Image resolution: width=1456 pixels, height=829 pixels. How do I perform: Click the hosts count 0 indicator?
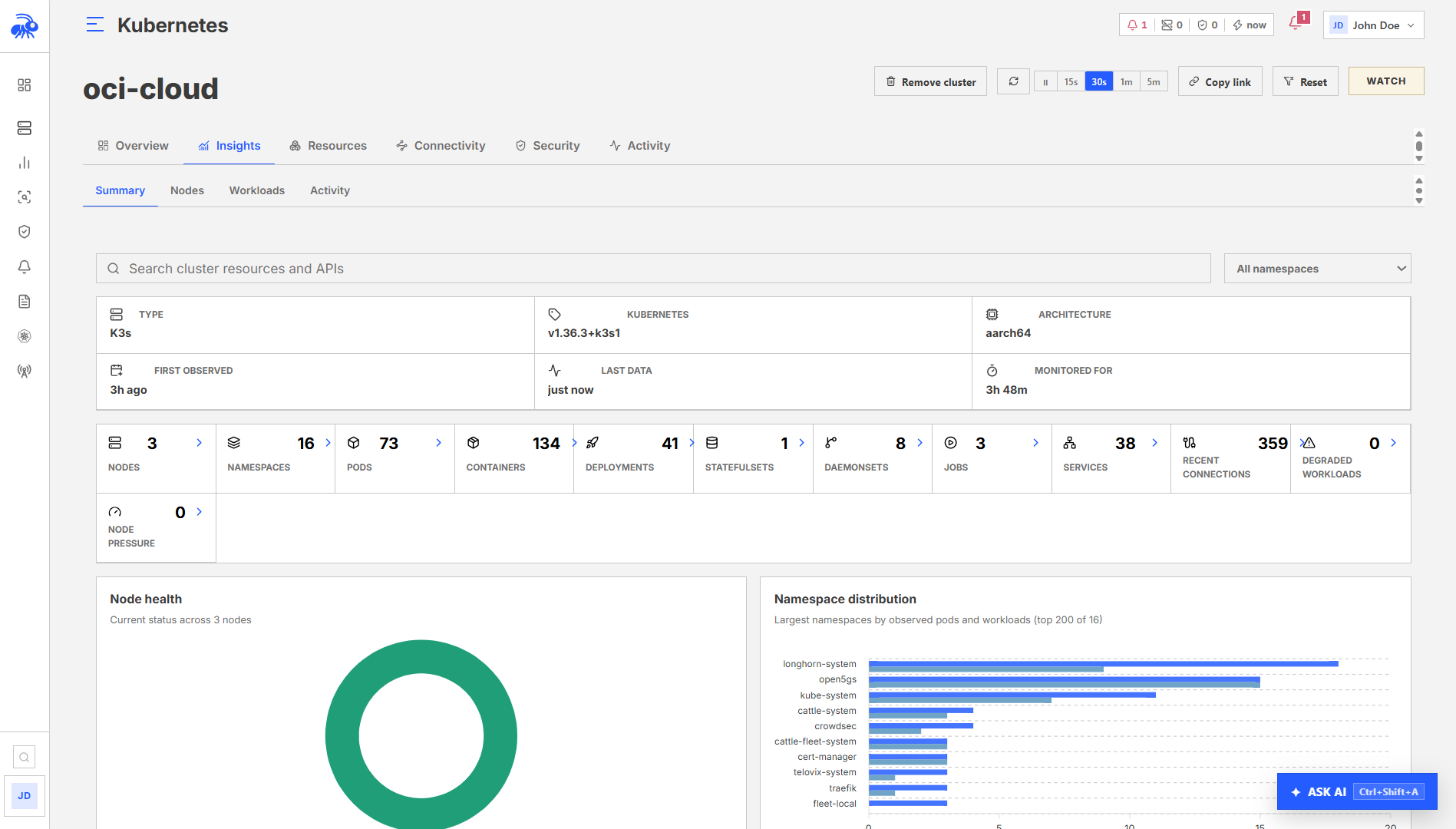coord(1172,25)
